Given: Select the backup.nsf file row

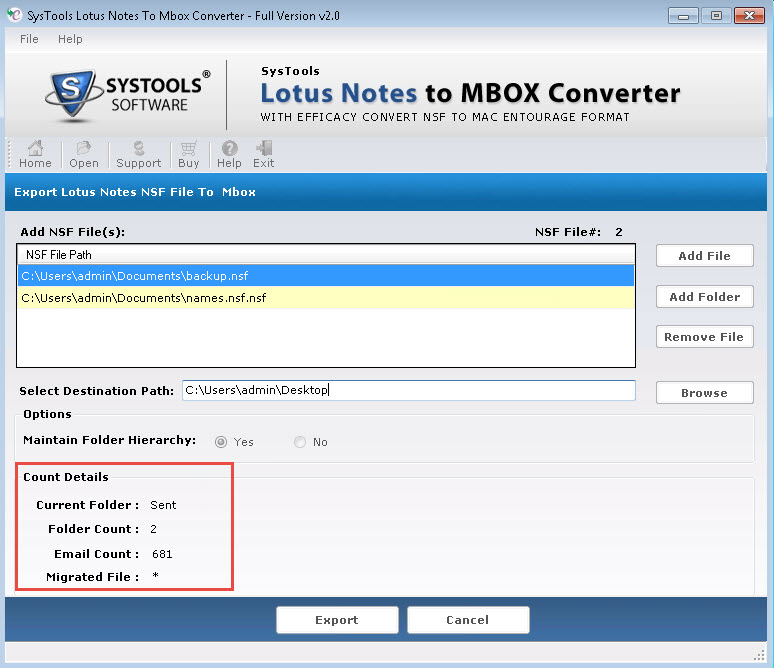Looking at the screenshot, I should (326, 275).
